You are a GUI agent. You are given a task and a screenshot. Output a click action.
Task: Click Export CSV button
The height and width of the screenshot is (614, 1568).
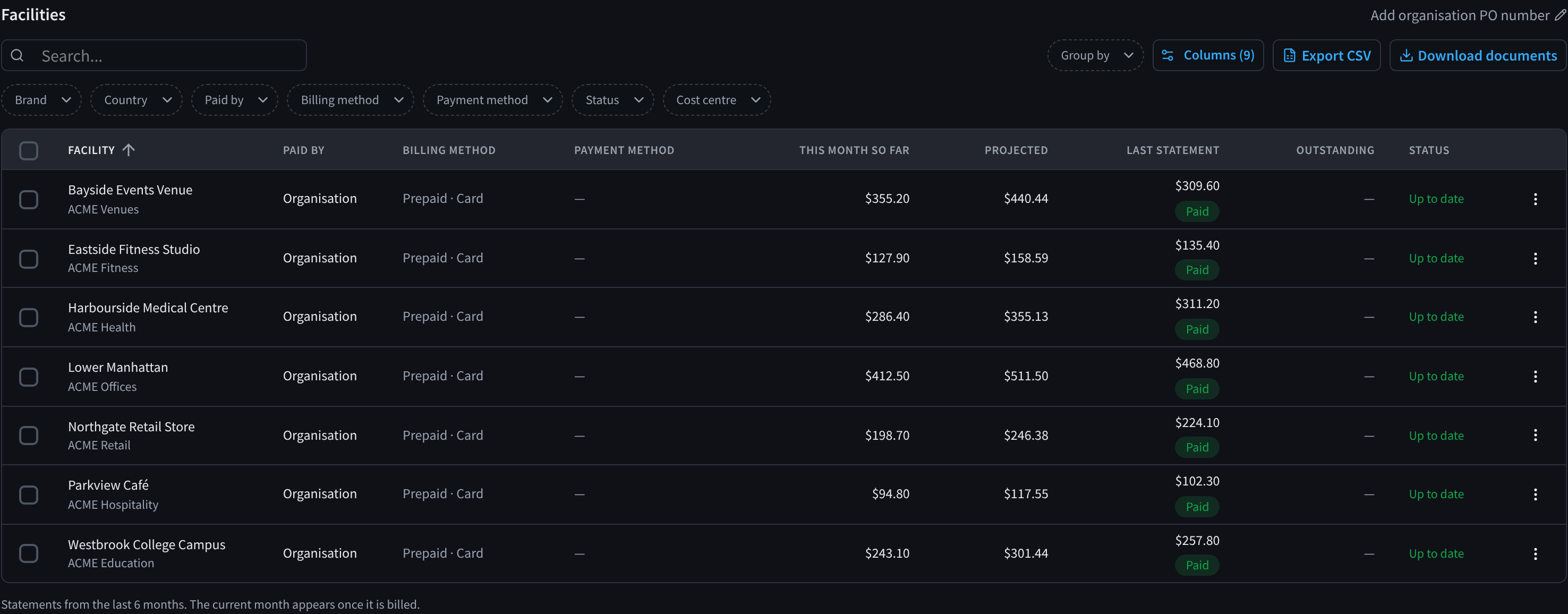[1326, 55]
